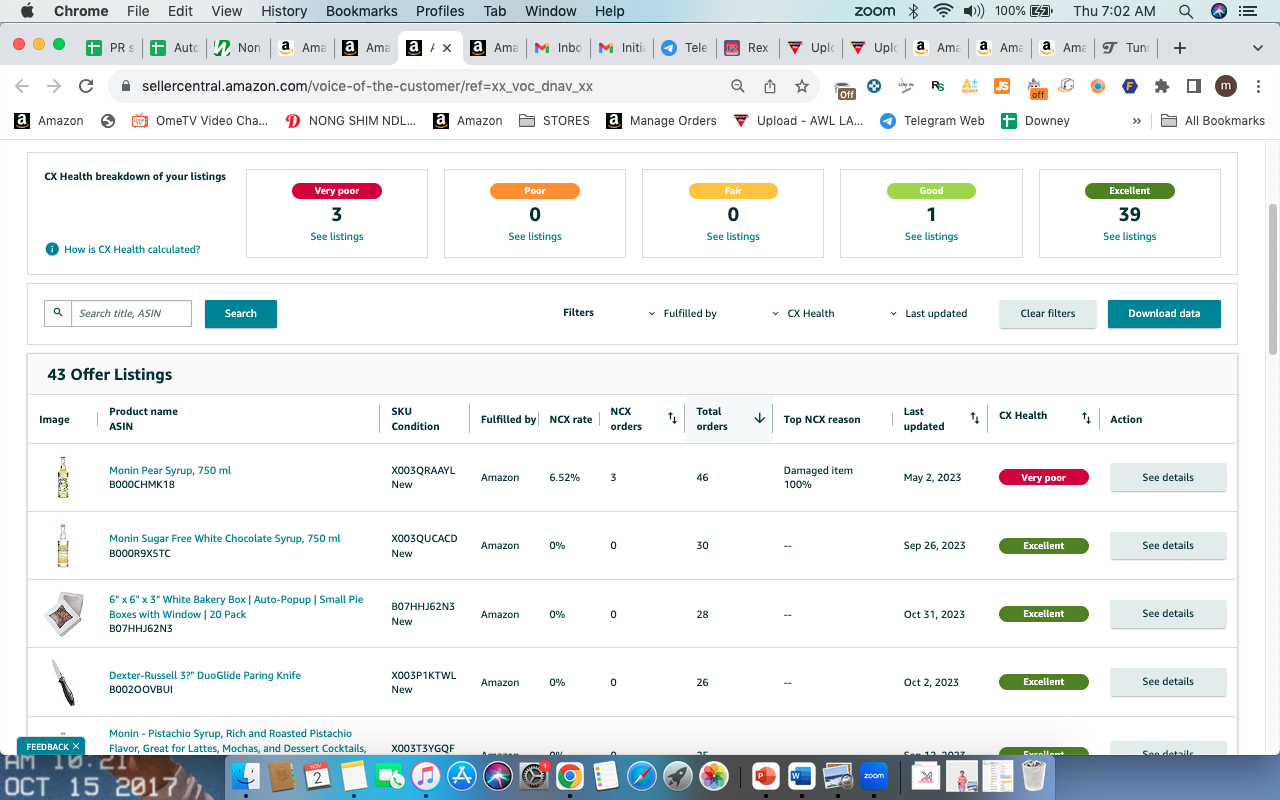
Task: Open PowerPoint from the Dock
Action: coord(766,775)
